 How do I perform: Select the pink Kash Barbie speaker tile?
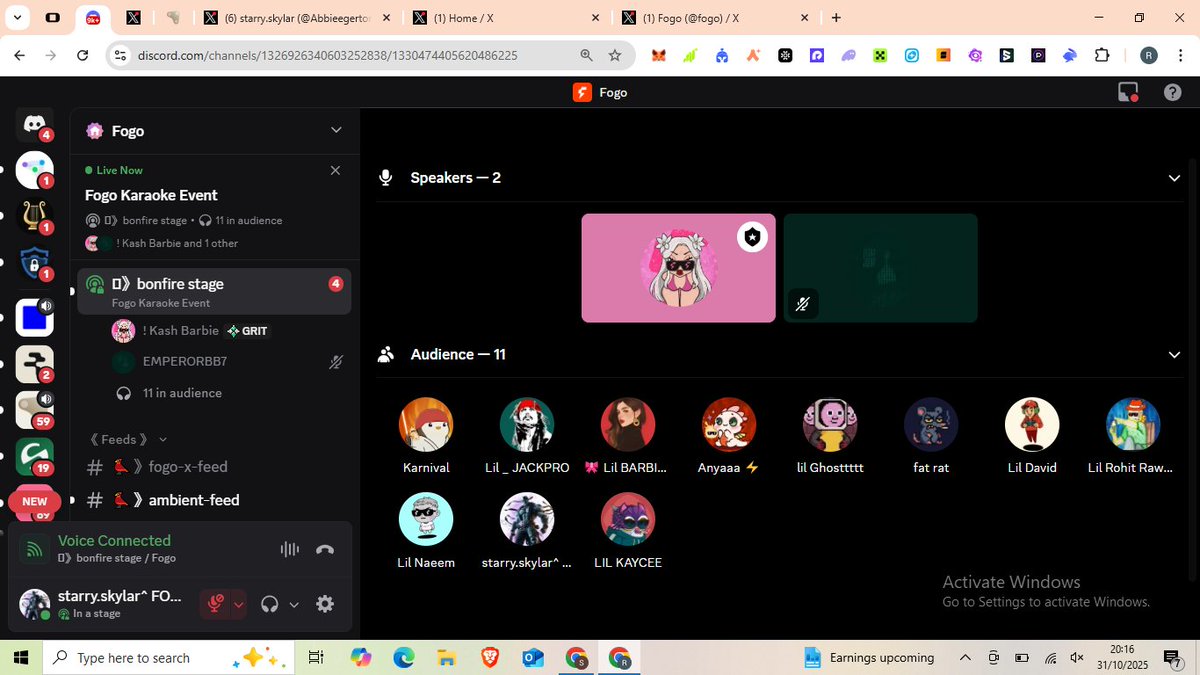click(x=678, y=268)
